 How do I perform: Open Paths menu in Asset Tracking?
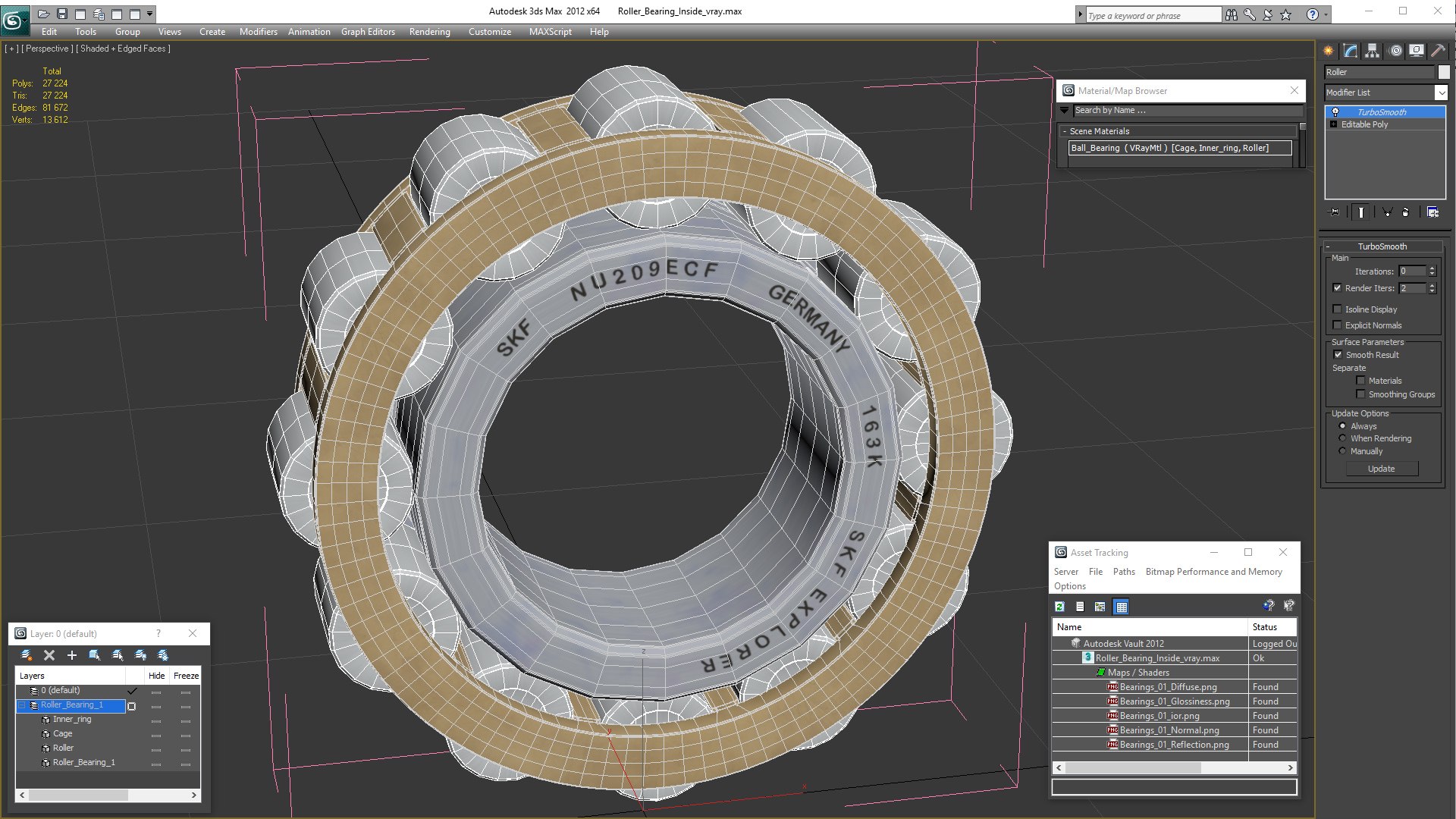point(1124,572)
